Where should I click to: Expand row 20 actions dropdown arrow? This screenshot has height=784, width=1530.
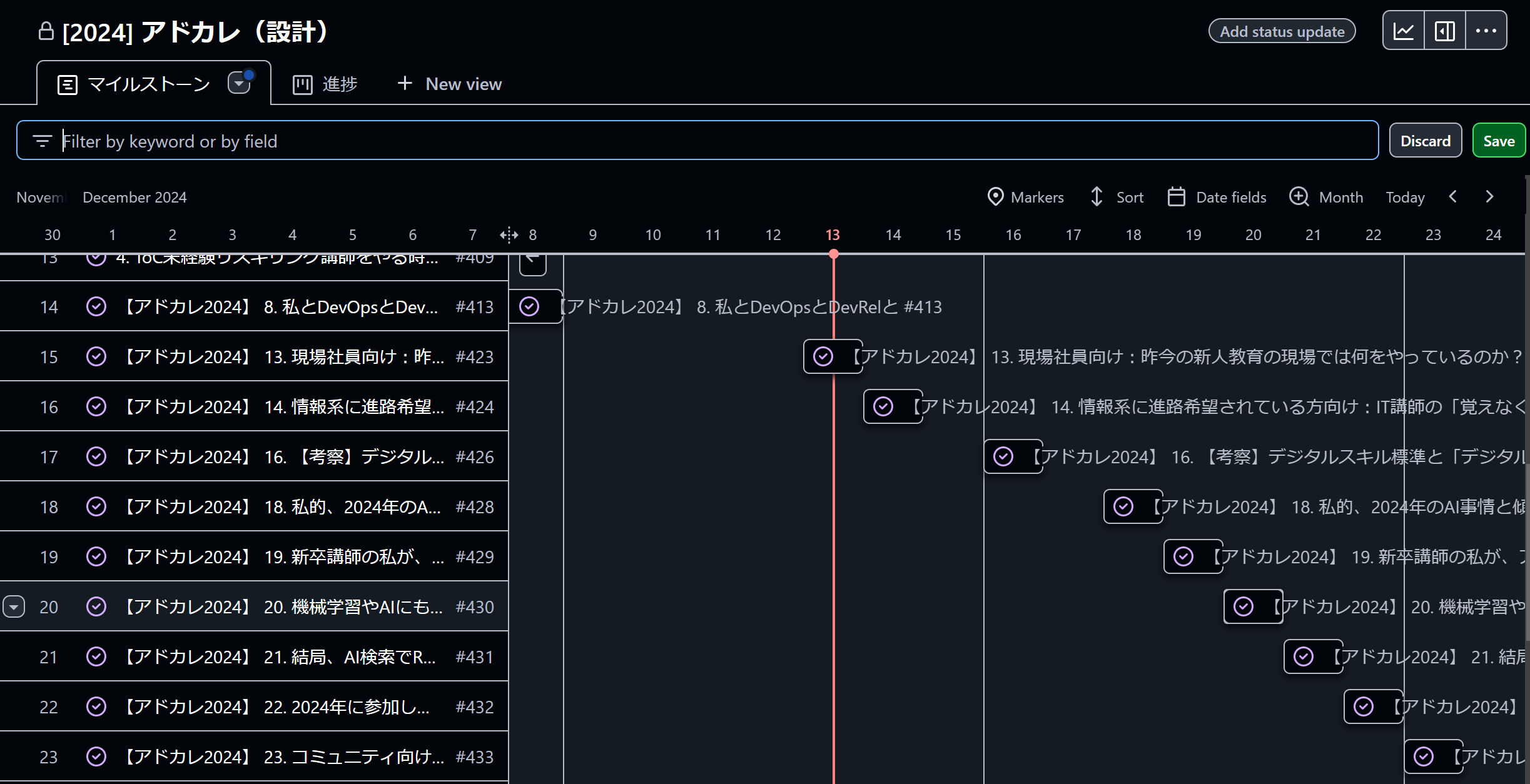tap(14, 606)
